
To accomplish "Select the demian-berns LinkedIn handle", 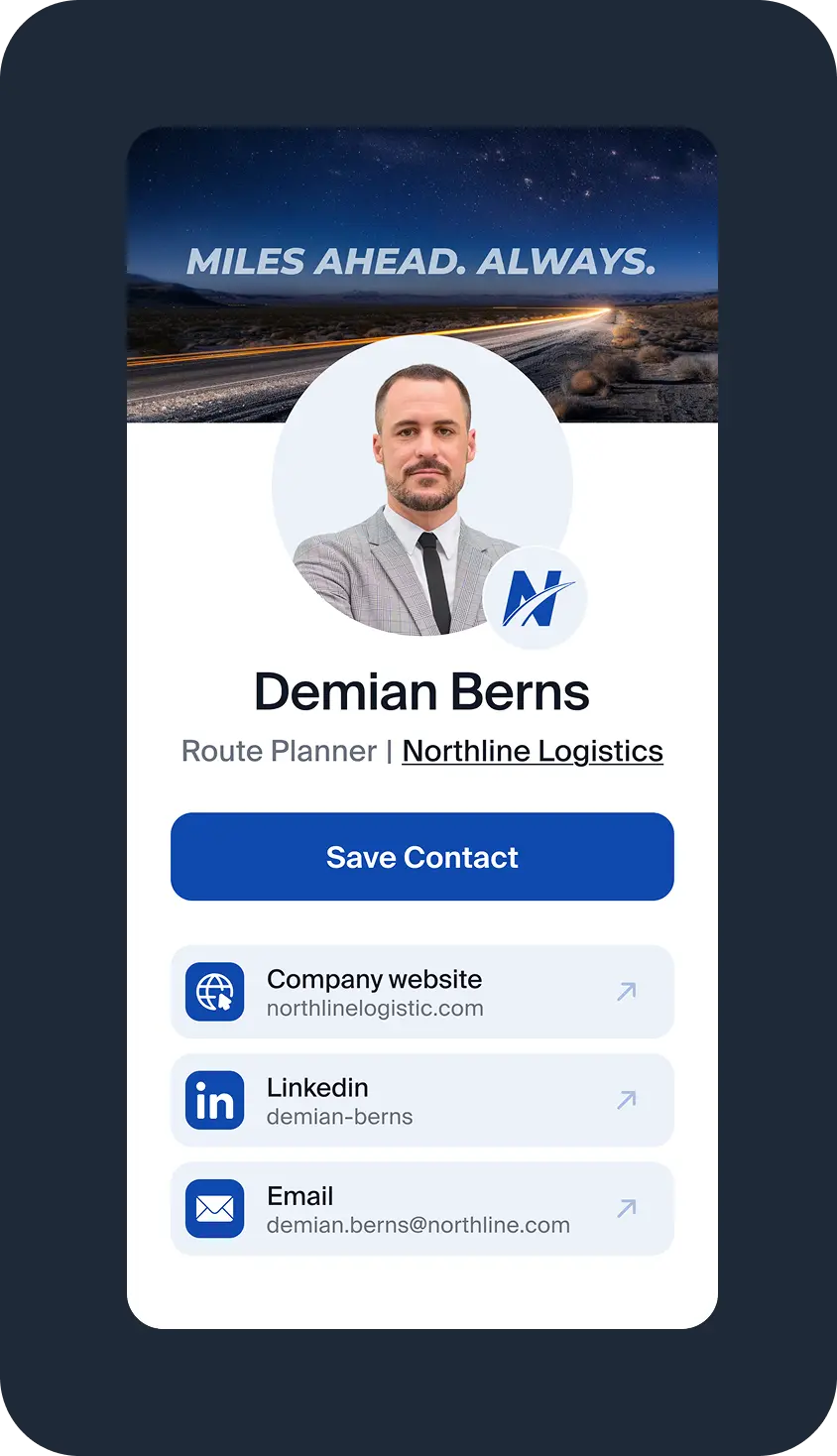I will tap(339, 1117).
